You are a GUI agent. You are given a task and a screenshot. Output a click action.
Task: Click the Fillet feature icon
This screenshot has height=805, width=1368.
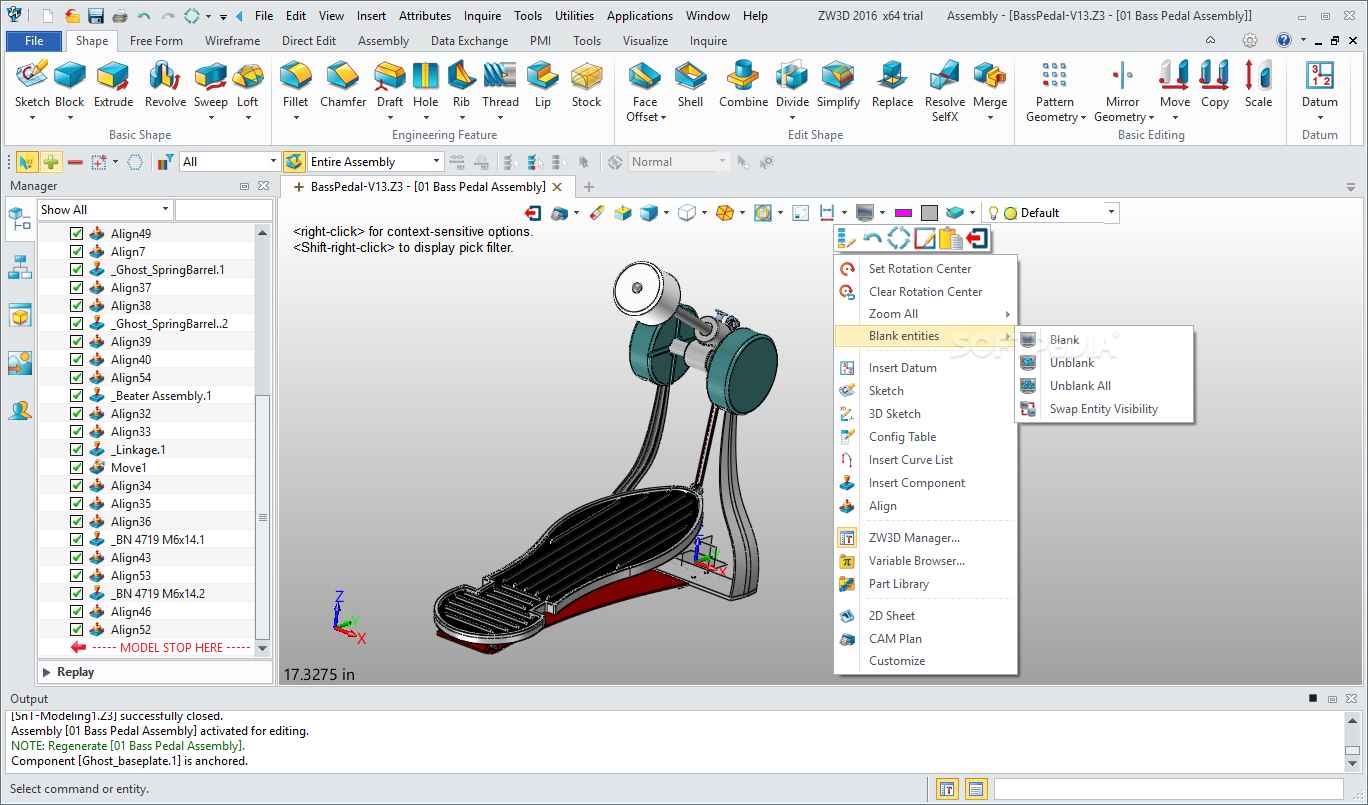pyautogui.click(x=295, y=84)
